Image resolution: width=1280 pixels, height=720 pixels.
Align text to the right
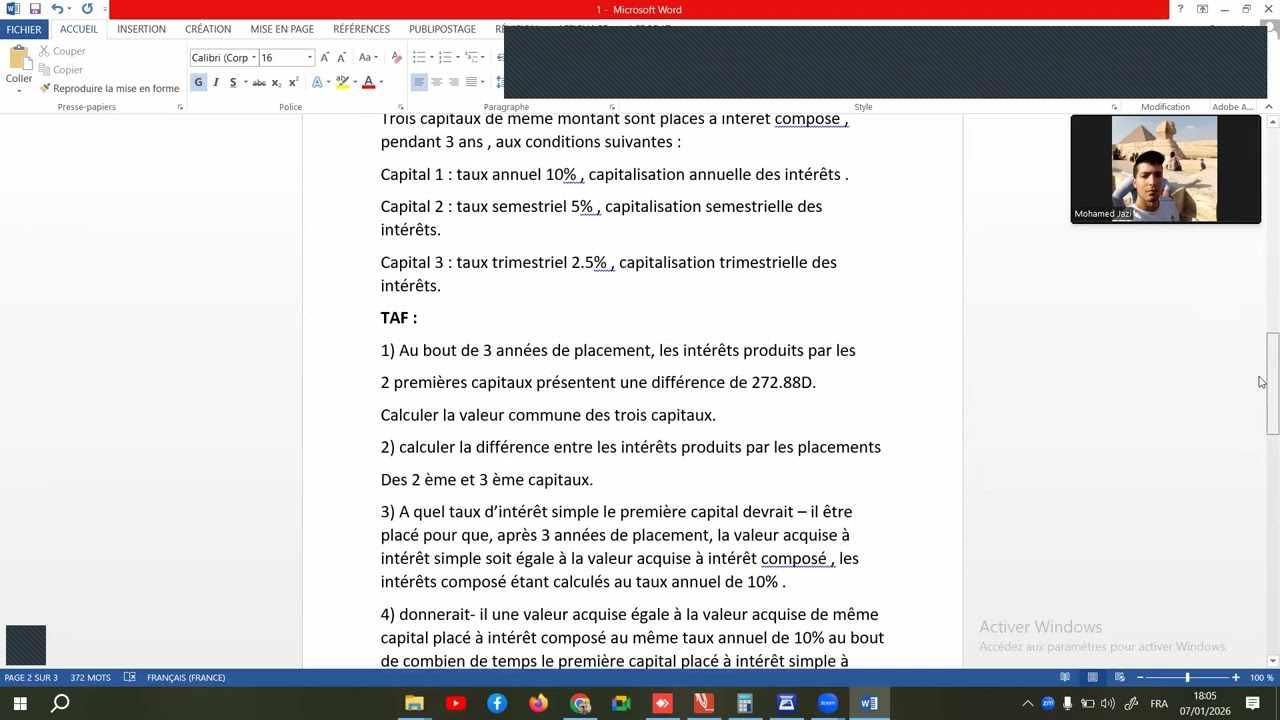(x=453, y=82)
